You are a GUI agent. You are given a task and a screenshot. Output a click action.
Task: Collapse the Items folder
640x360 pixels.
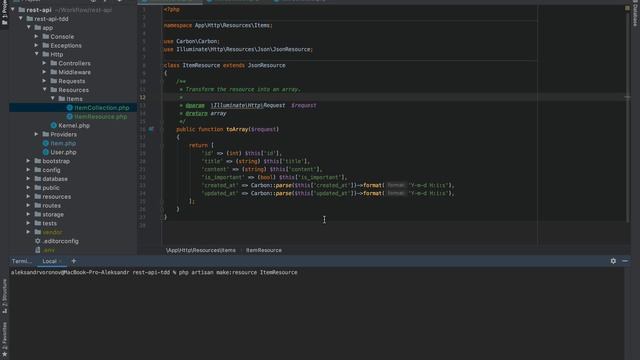53,99
